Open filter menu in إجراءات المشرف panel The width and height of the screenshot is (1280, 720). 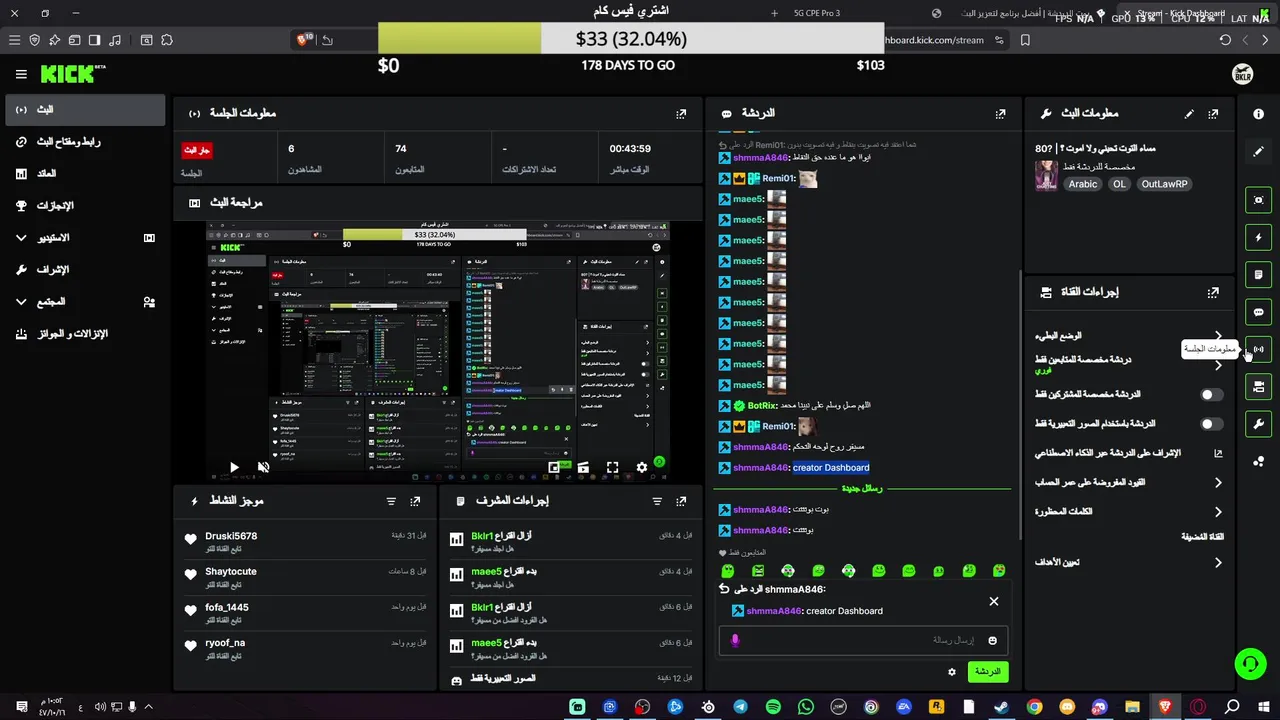657,501
